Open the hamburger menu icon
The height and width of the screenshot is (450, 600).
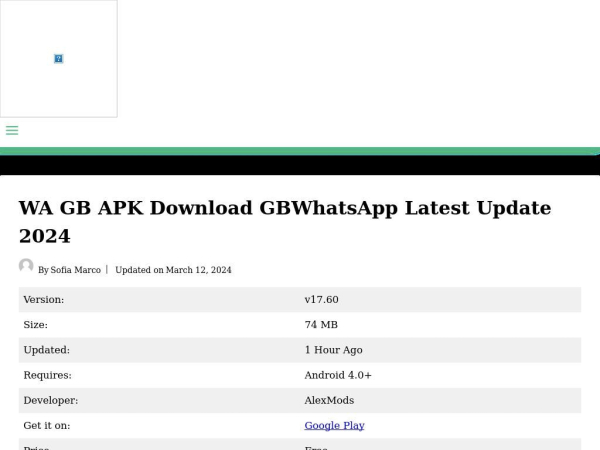(12, 130)
